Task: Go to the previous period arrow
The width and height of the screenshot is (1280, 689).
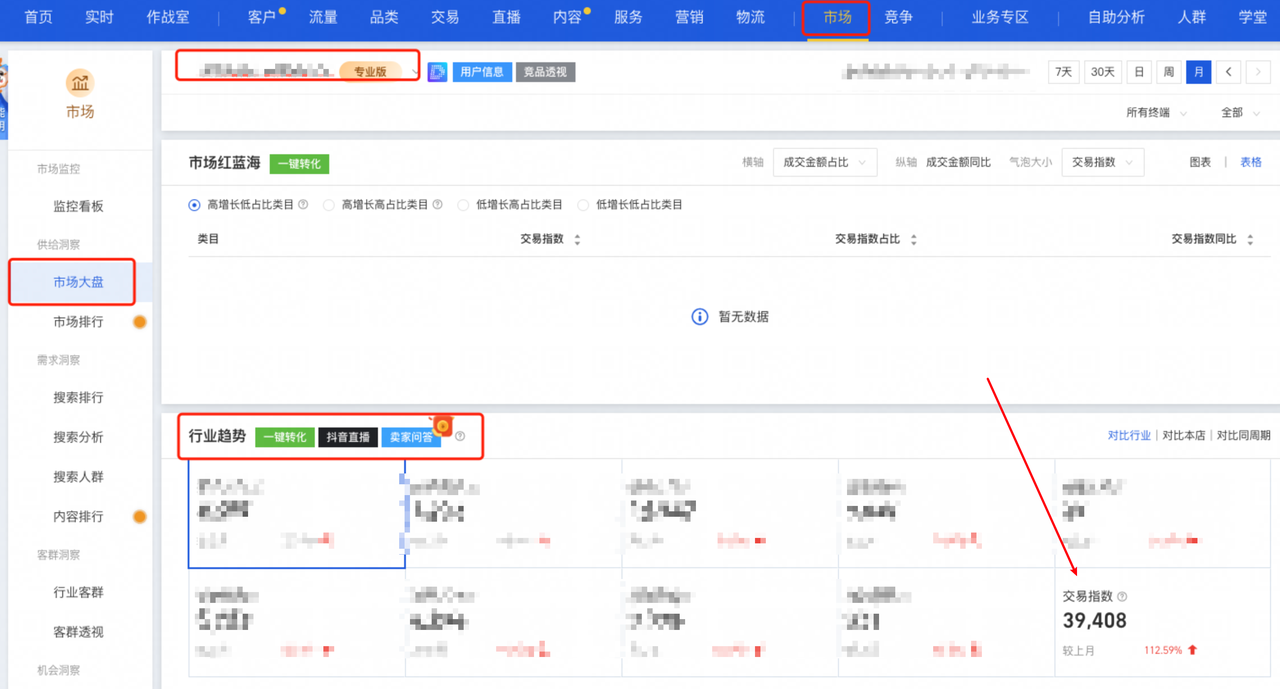Action: click(1229, 72)
